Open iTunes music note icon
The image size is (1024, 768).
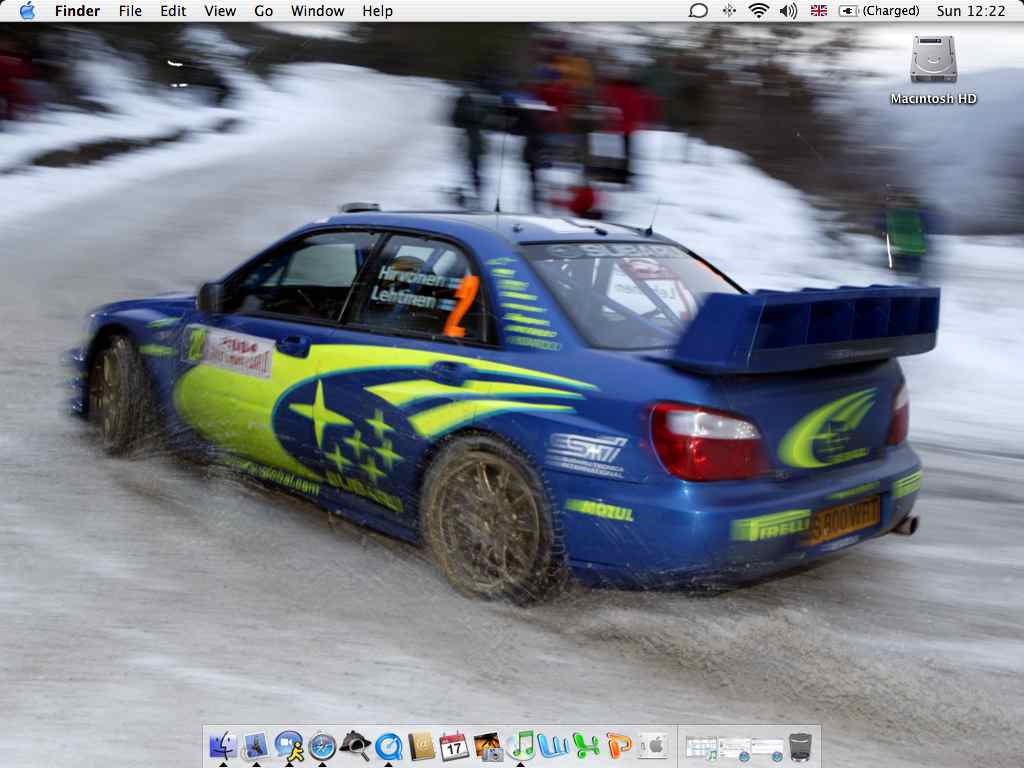pyautogui.click(x=521, y=745)
